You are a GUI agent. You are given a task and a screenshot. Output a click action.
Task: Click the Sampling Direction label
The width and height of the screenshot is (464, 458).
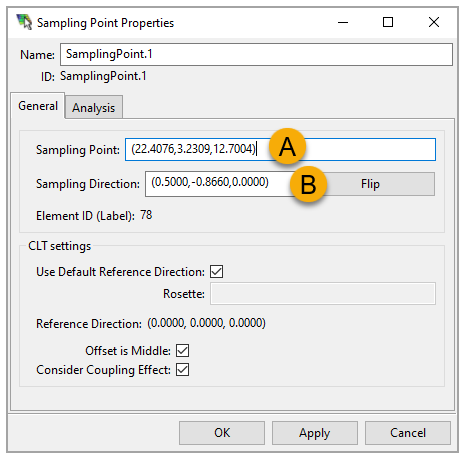88,184
